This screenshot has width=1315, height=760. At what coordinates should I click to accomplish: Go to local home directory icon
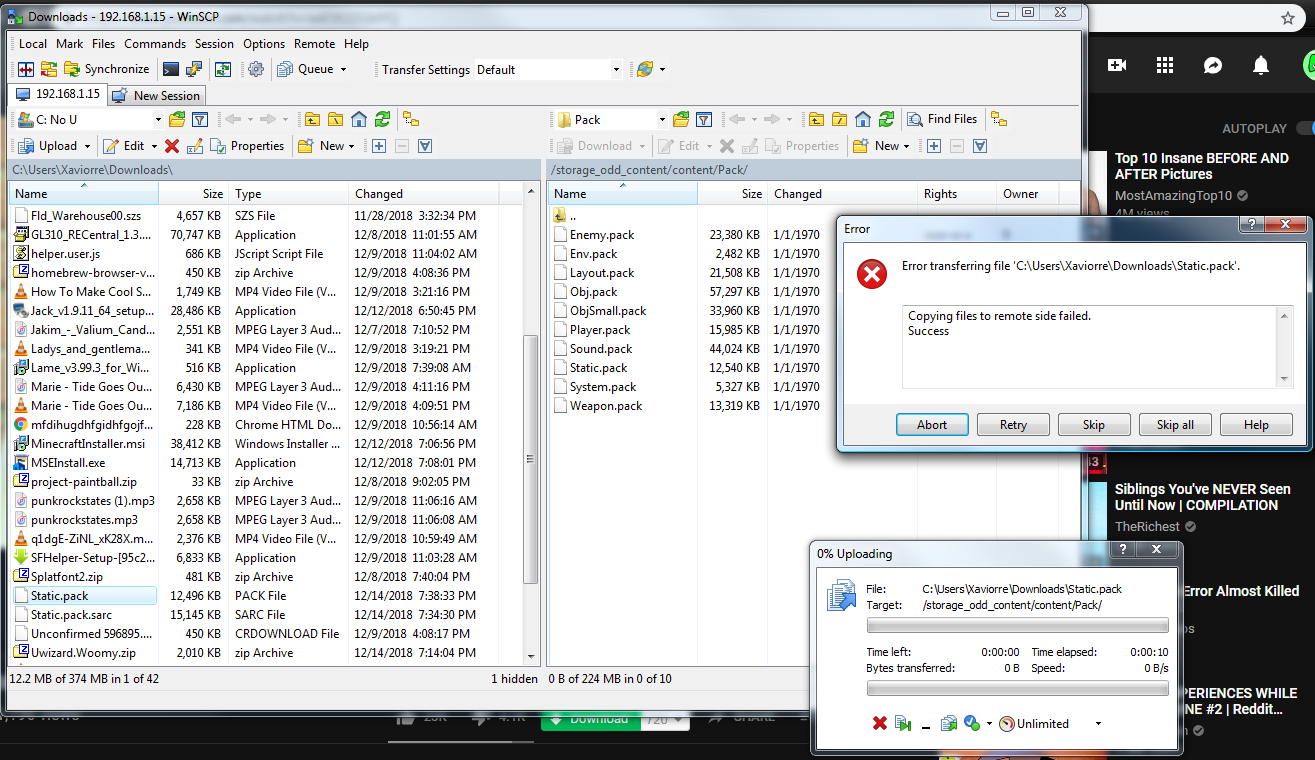pos(358,119)
